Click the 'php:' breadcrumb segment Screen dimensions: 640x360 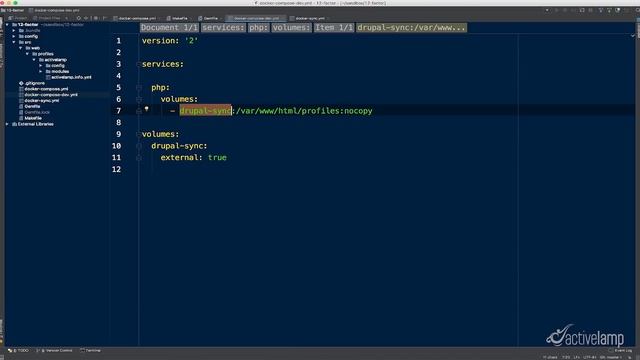258,28
